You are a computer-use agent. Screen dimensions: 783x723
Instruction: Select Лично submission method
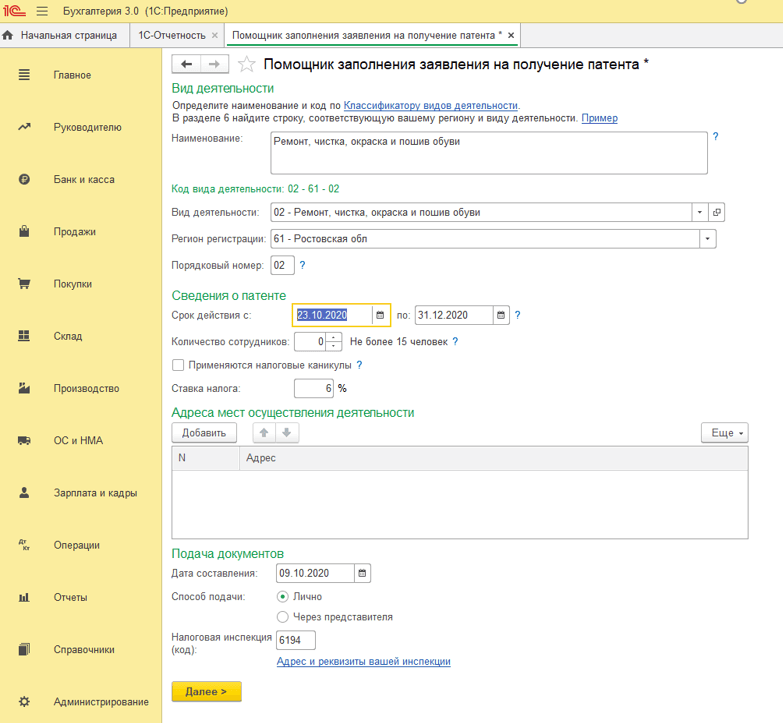(x=283, y=597)
